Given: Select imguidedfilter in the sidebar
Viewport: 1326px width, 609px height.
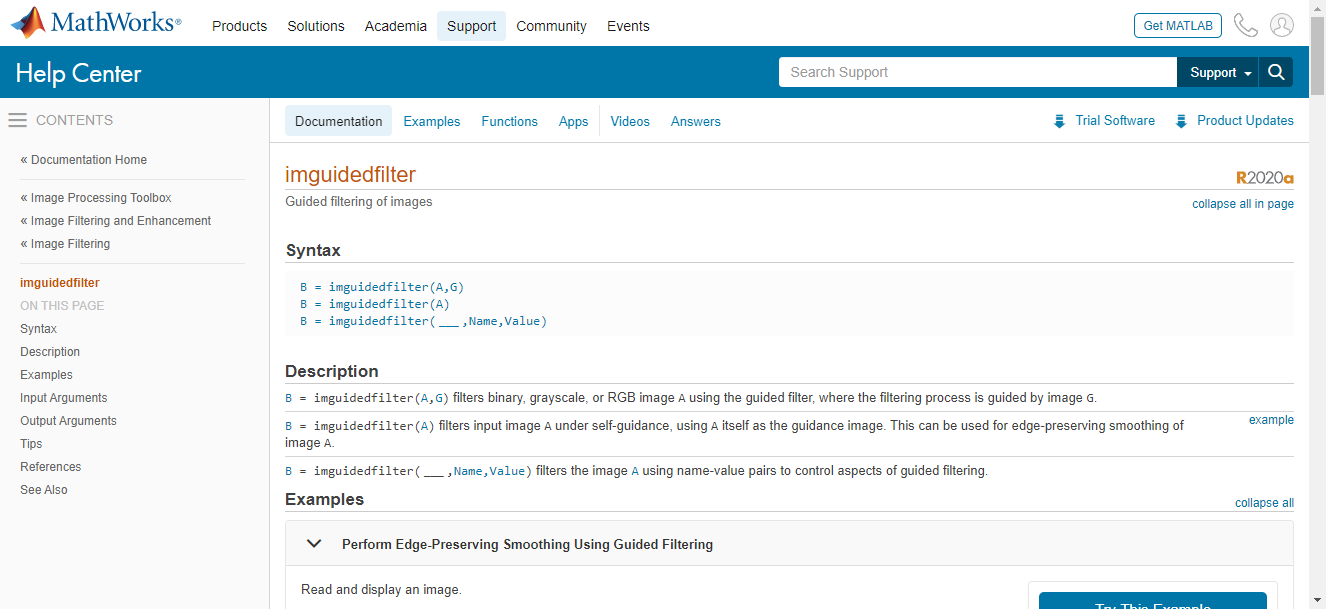Looking at the screenshot, I should (x=60, y=283).
